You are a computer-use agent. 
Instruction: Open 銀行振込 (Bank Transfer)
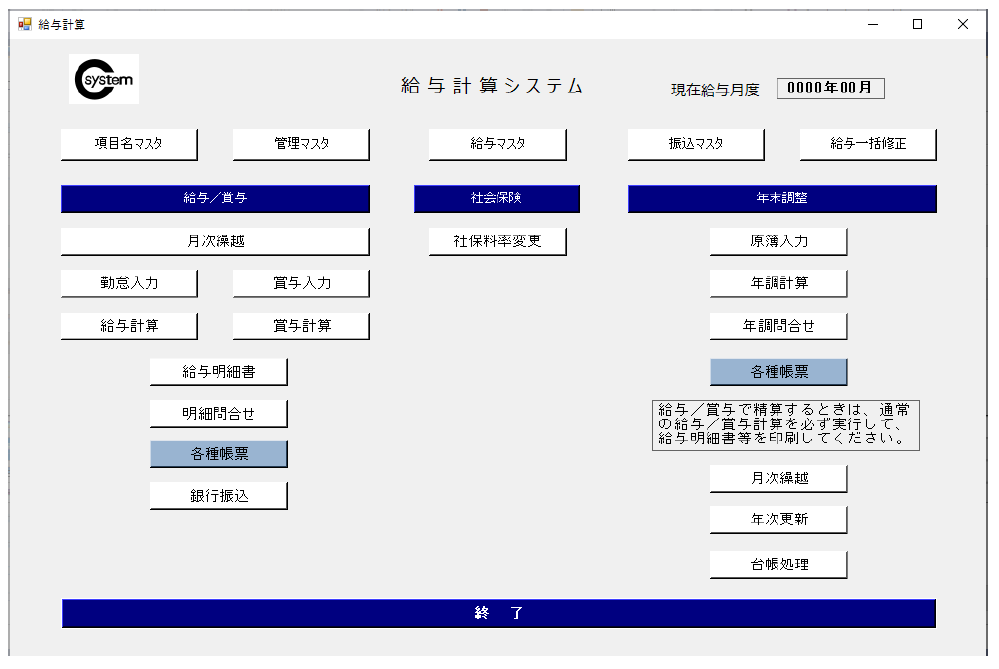(x=218, y=494)
